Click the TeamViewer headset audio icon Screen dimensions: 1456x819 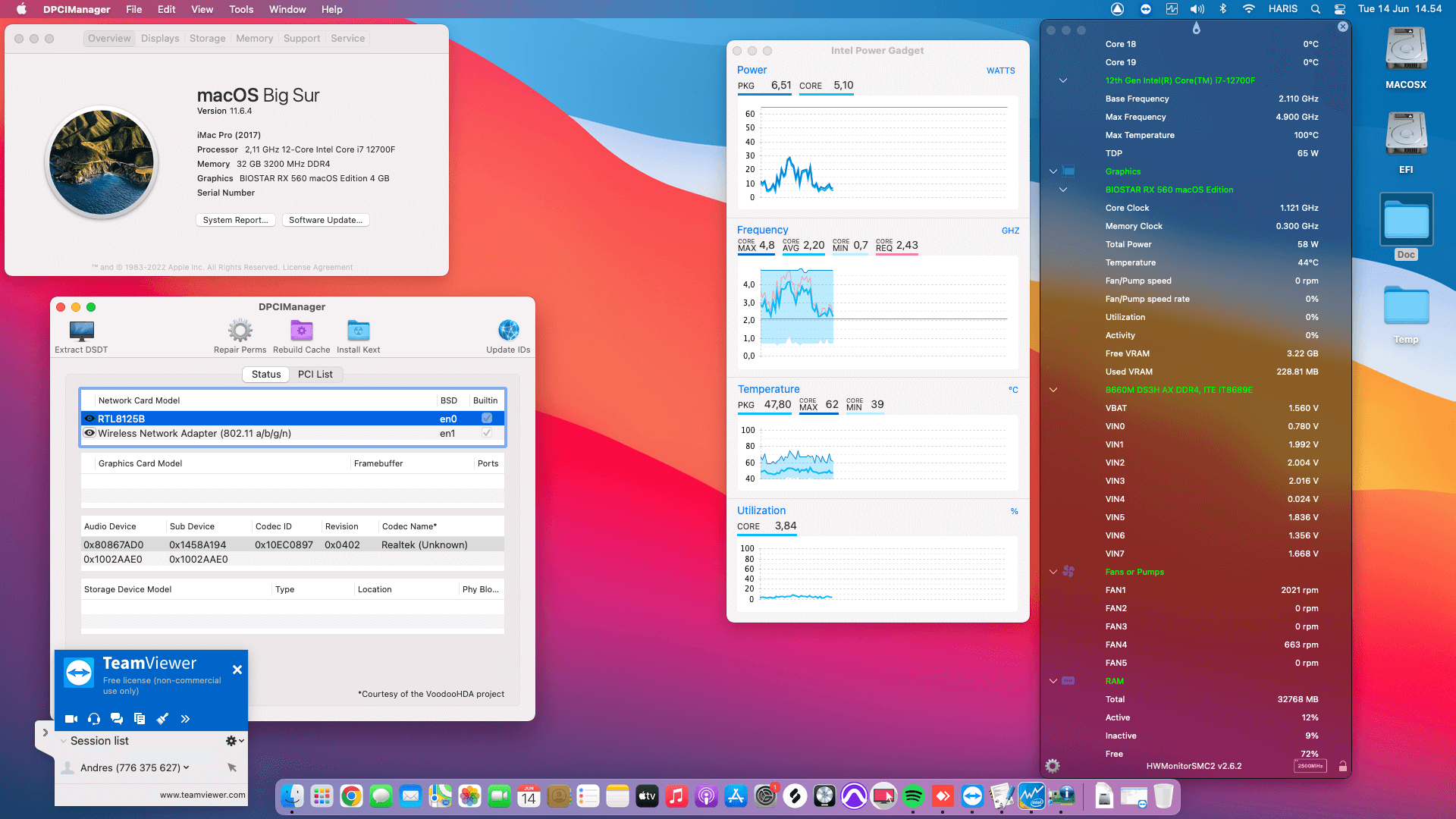[x=94, y=719]
